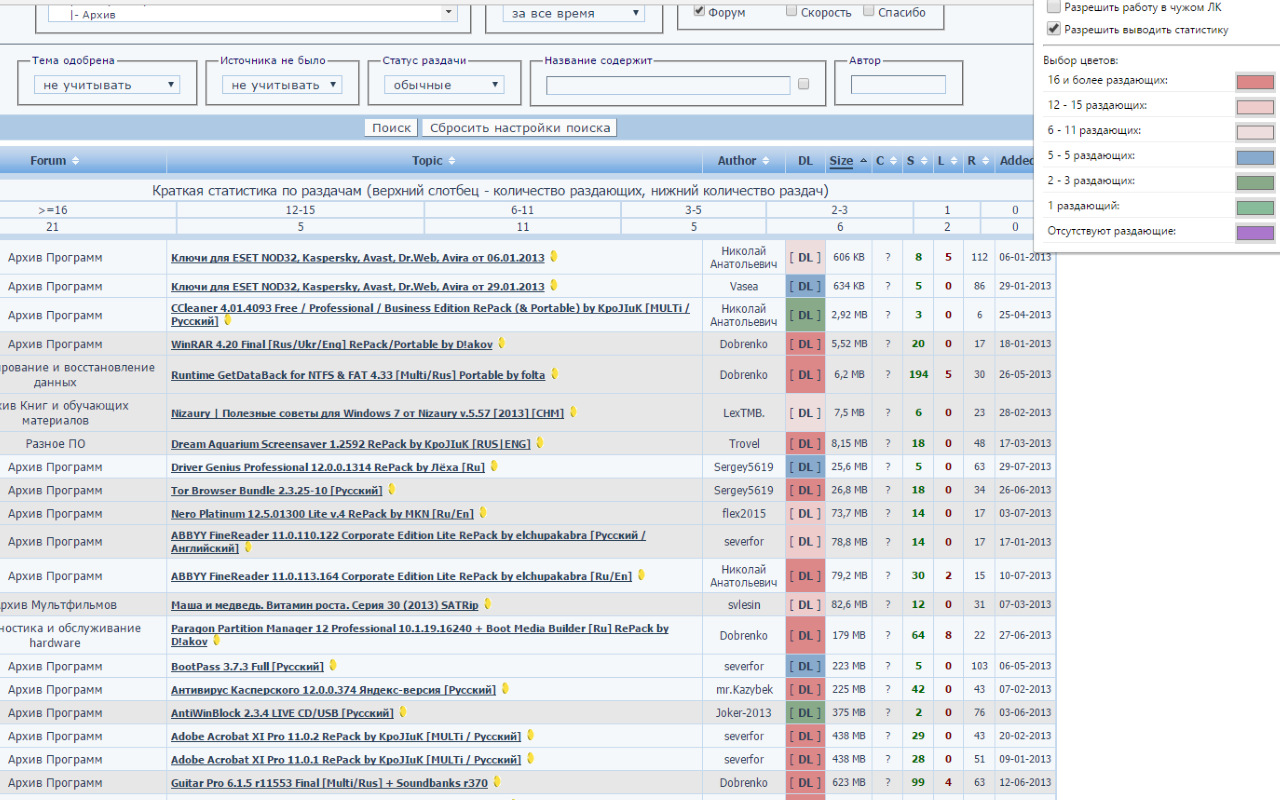The image size is (1280, 800).
Task: Click yellow icon after Dream Aquarium Screensaver topic
Action: tap(539, 442)
